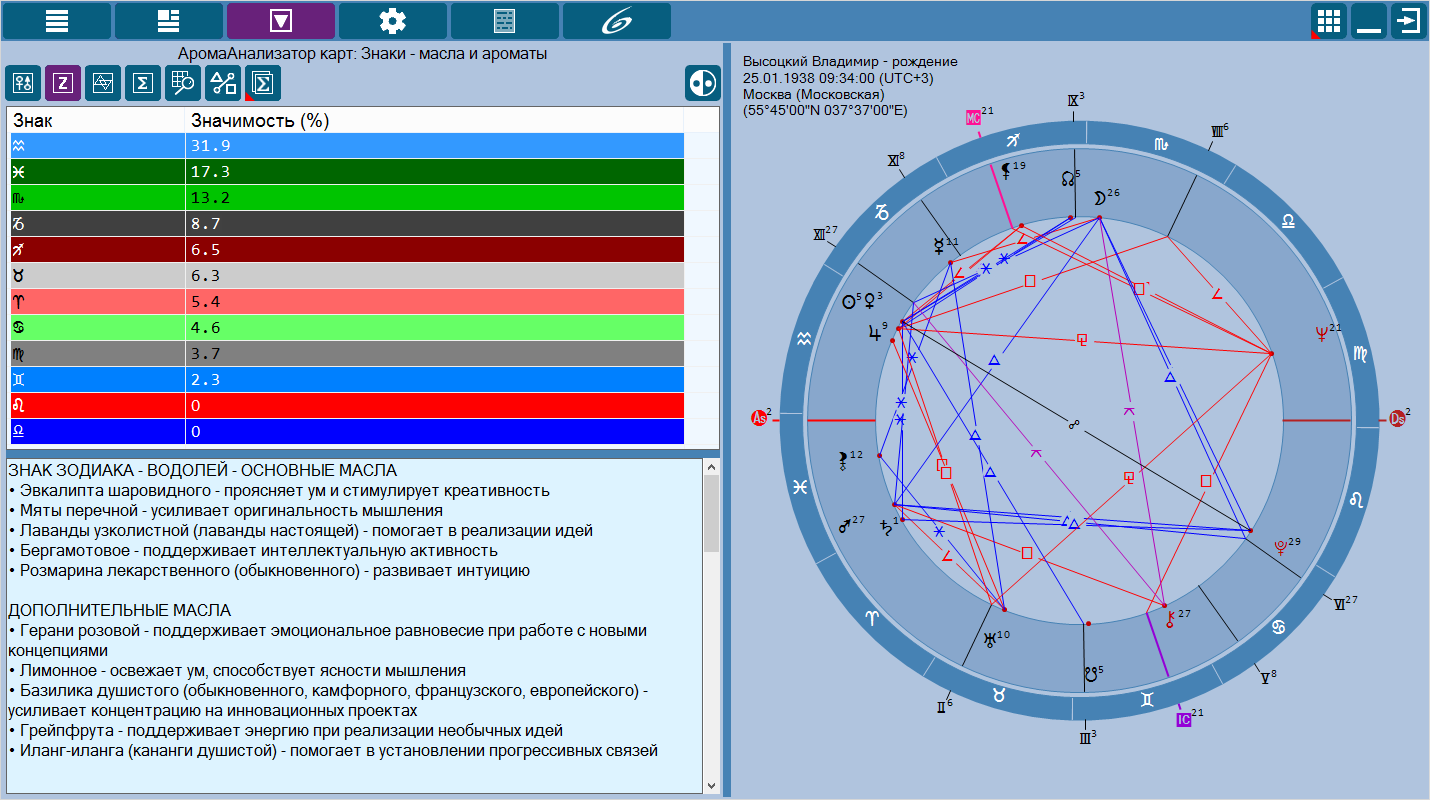This screenshot has height=800, width=1430.
Task: Select the shapes connection diagram icon
Action: pos(223,84)
